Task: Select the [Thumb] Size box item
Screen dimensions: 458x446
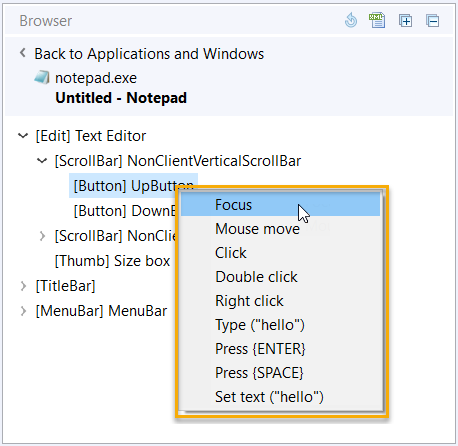Action: click(112, 261)
